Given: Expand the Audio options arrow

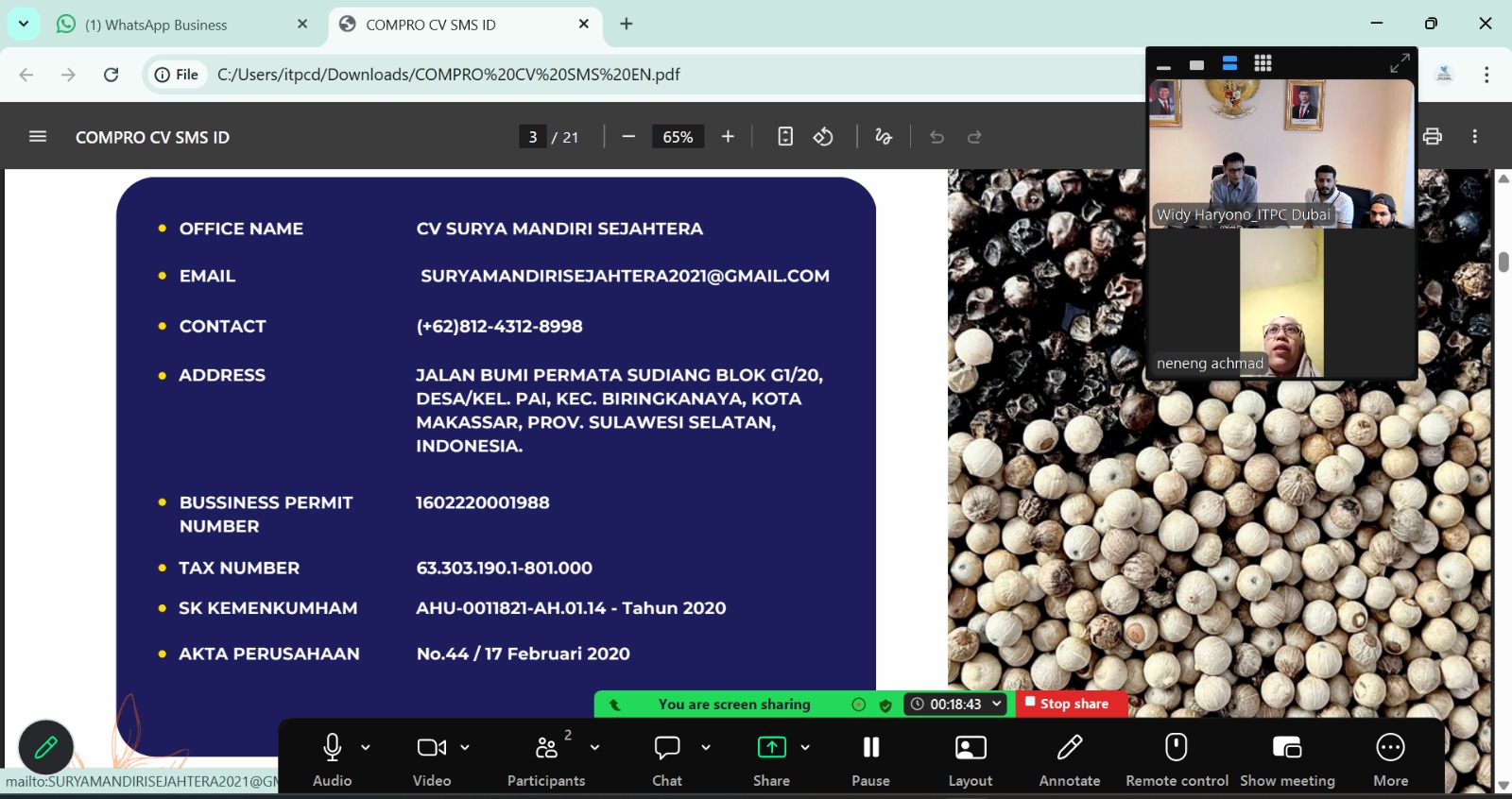Looking at the screenshot, I should click(366, 747).
